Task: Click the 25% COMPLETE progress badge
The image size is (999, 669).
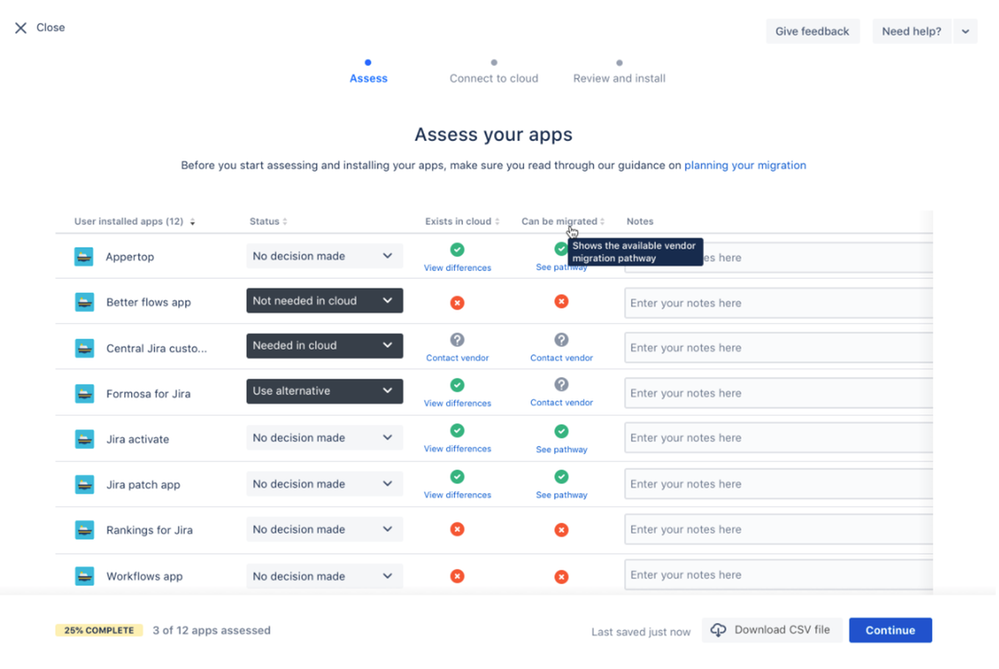Action: tap(99, 630)
